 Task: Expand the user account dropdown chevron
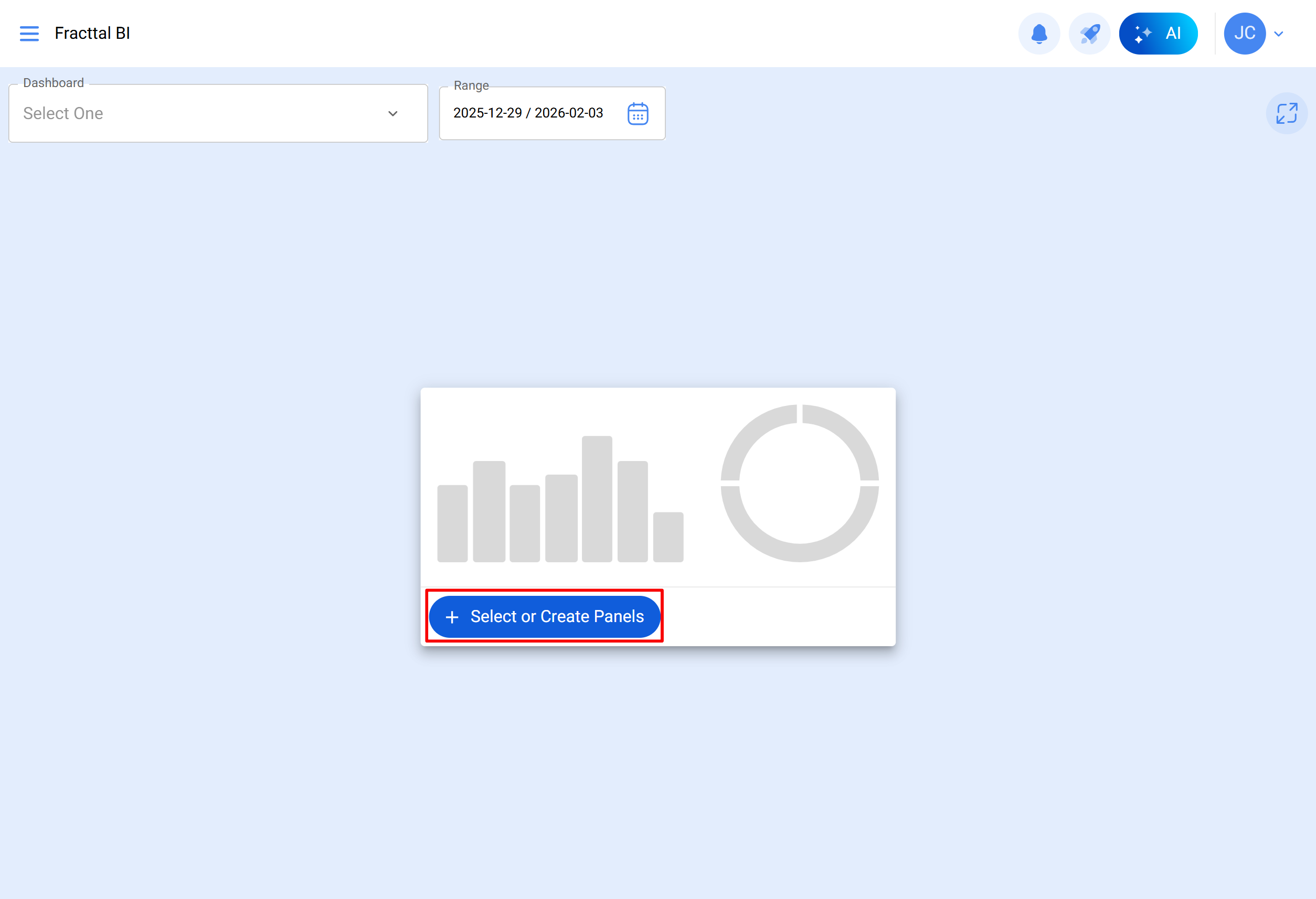tap(1279, 34)
